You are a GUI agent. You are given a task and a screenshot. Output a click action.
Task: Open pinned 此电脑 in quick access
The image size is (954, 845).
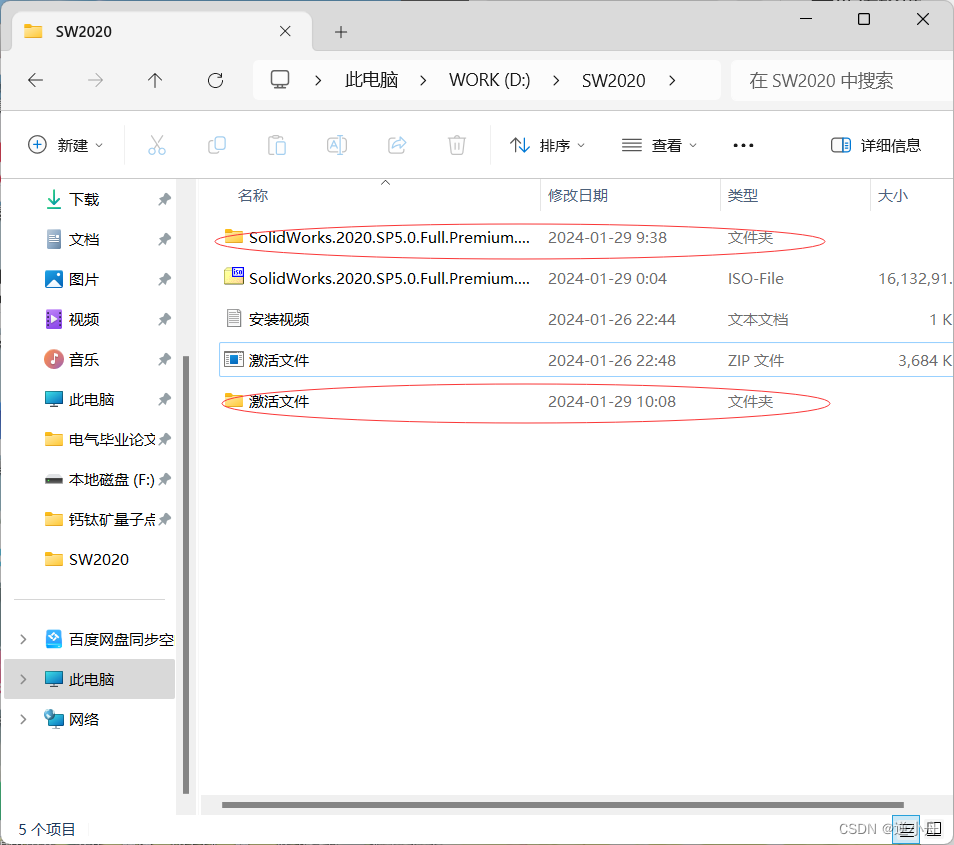(x=91, y=400)
